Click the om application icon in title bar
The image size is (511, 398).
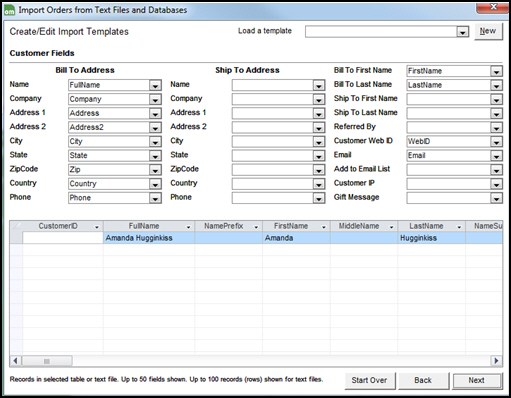pyautogui.click(x=9, y=11)
